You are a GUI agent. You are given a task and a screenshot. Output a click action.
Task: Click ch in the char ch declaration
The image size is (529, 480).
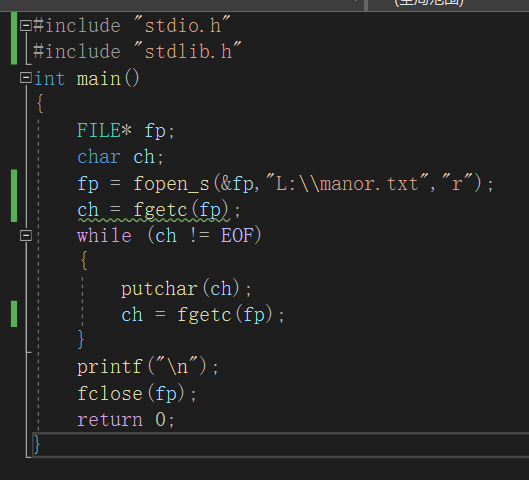pyautogui.click(x=144, y=157)
